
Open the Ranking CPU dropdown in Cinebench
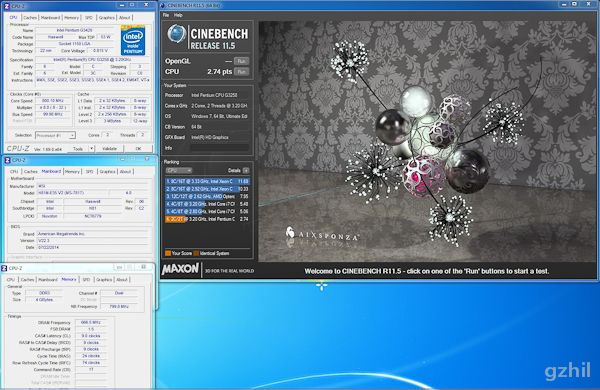(x=178, y=170)
